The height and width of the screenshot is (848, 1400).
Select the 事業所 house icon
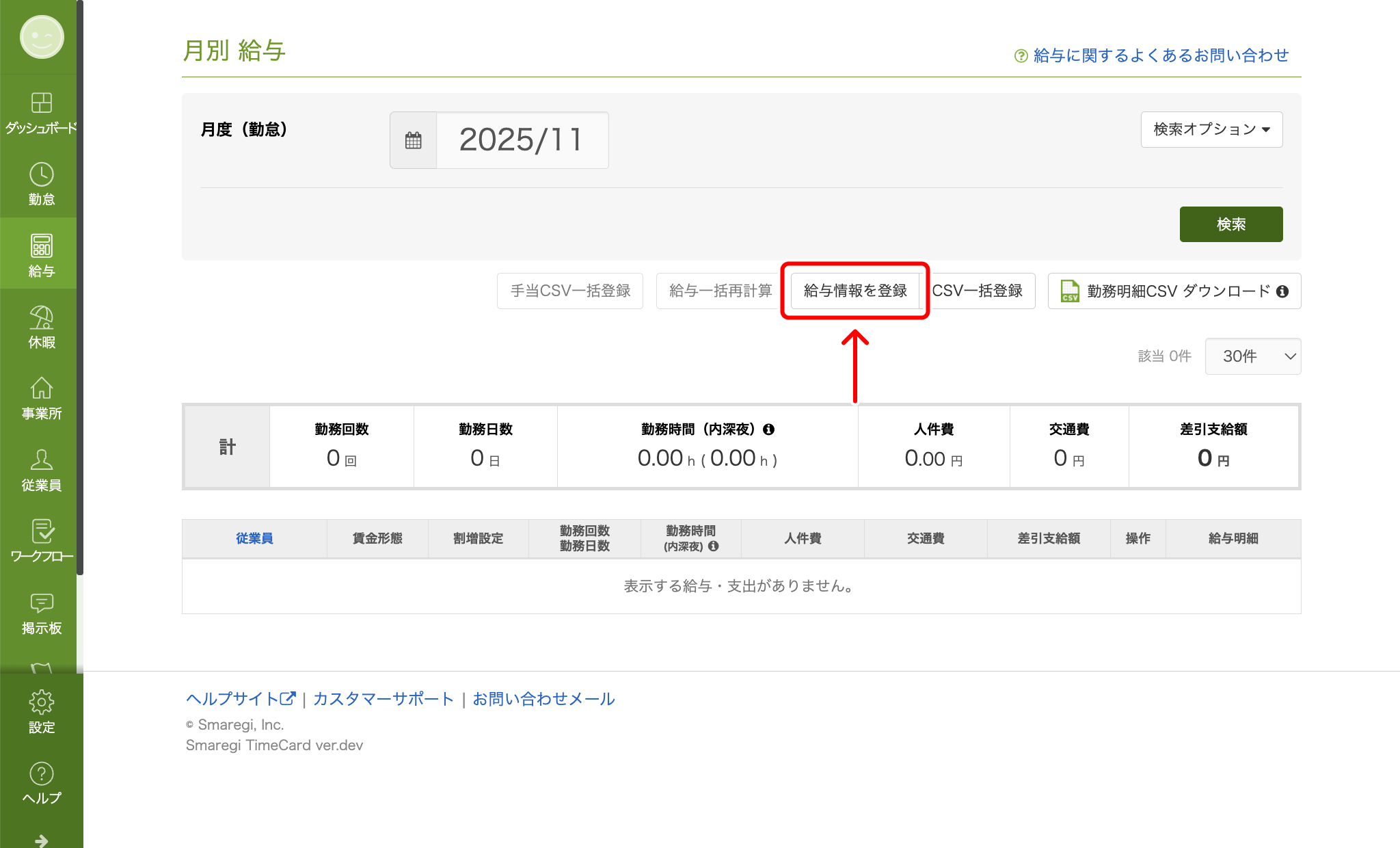[41, 389]
